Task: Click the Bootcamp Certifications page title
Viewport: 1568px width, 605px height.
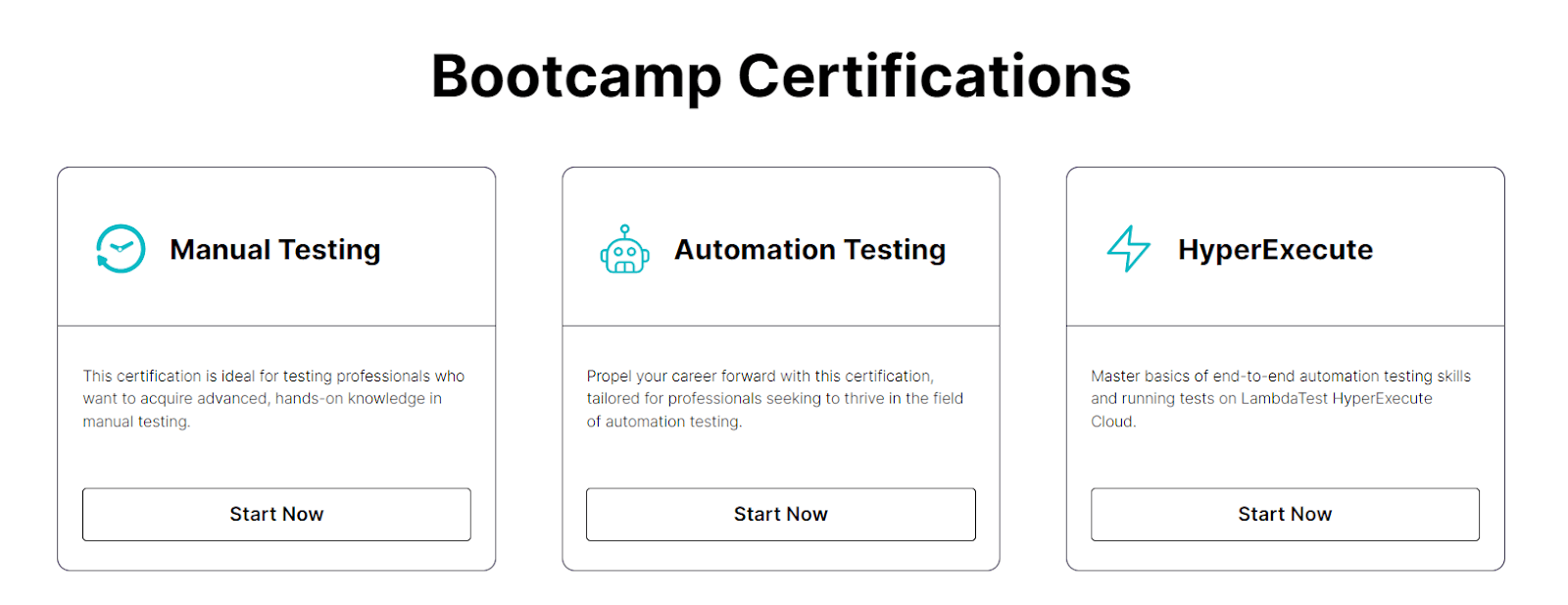Action: tap(781, 76)
